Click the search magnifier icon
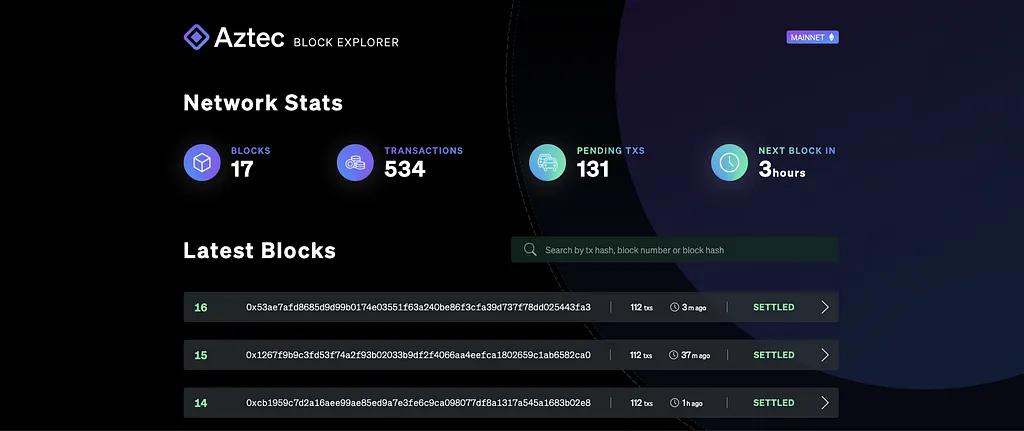Image resolution: width=1024 pixels, height=431 pixels. click(530, 249)
